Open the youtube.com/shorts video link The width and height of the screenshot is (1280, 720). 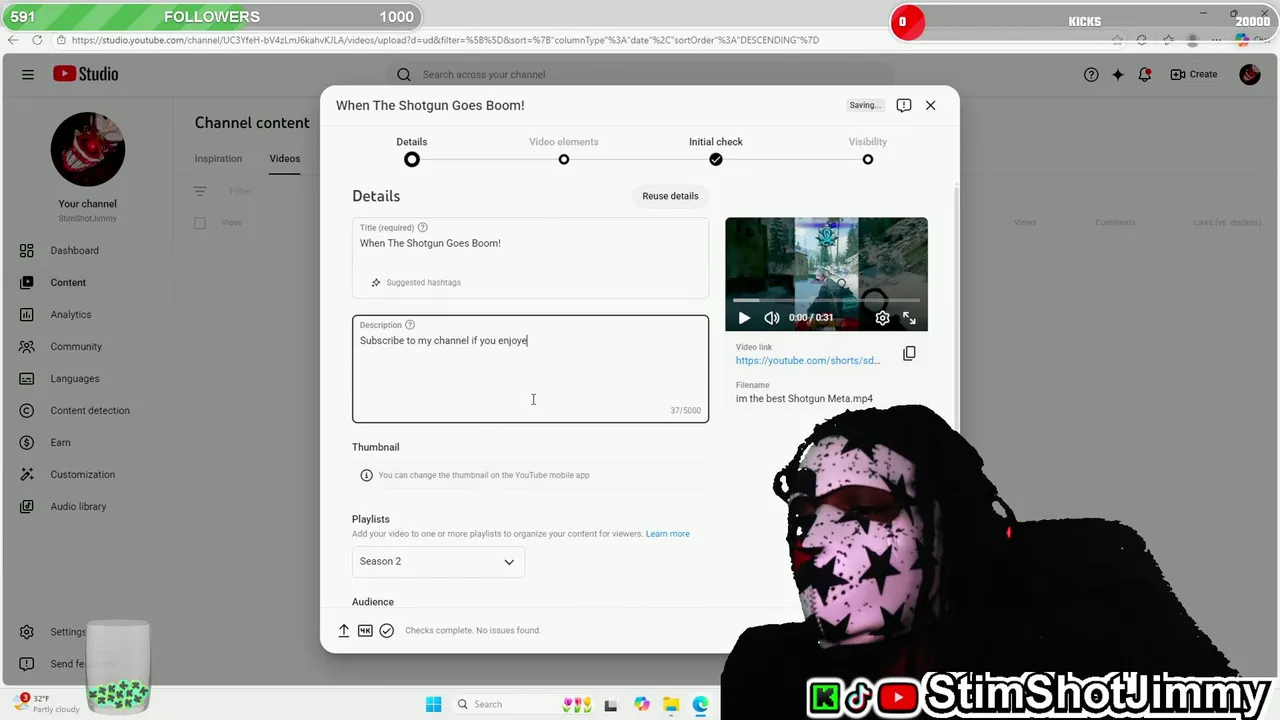pyautogui.click(x=808, y=360)
